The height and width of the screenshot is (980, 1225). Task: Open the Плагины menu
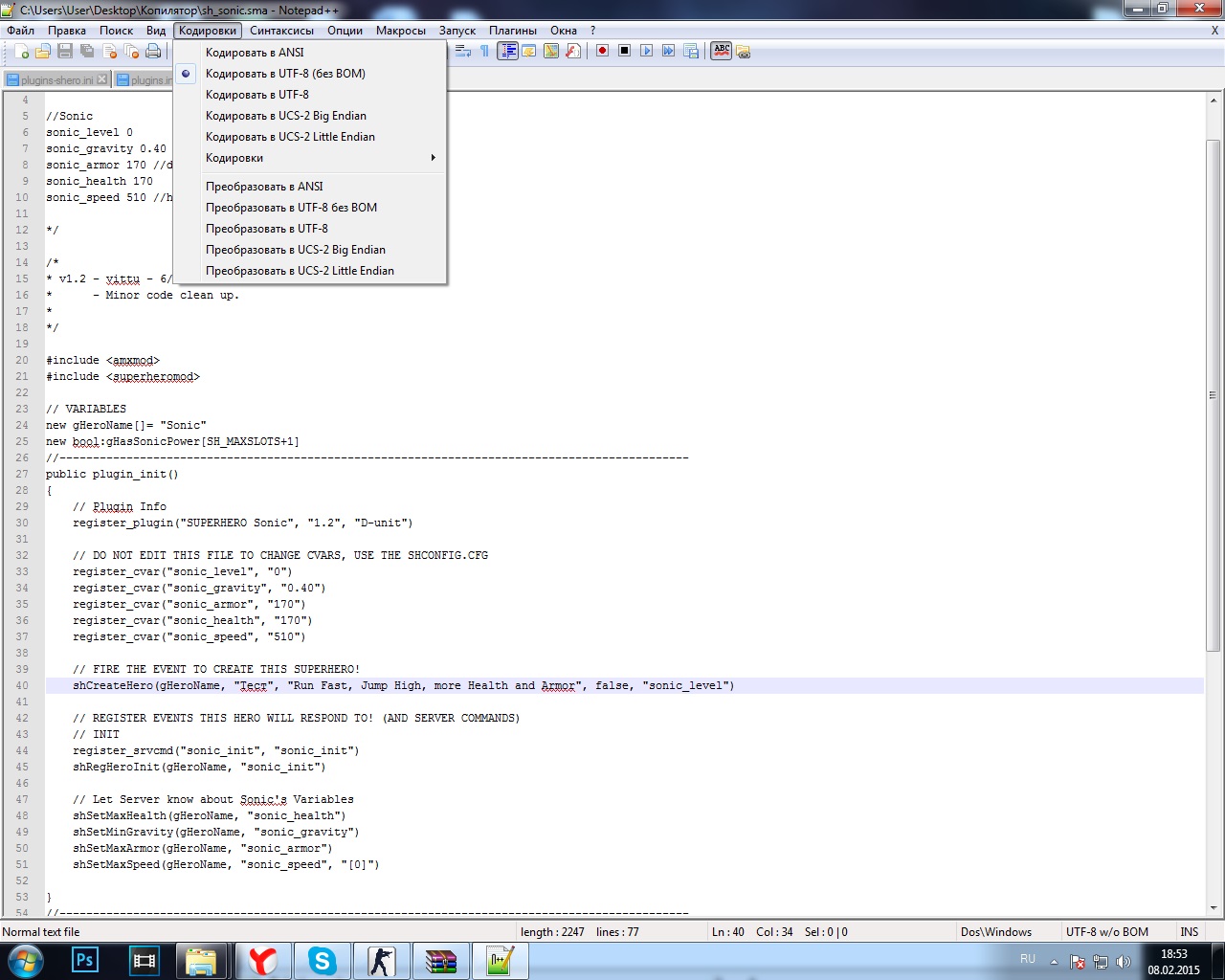coord(513,31)
